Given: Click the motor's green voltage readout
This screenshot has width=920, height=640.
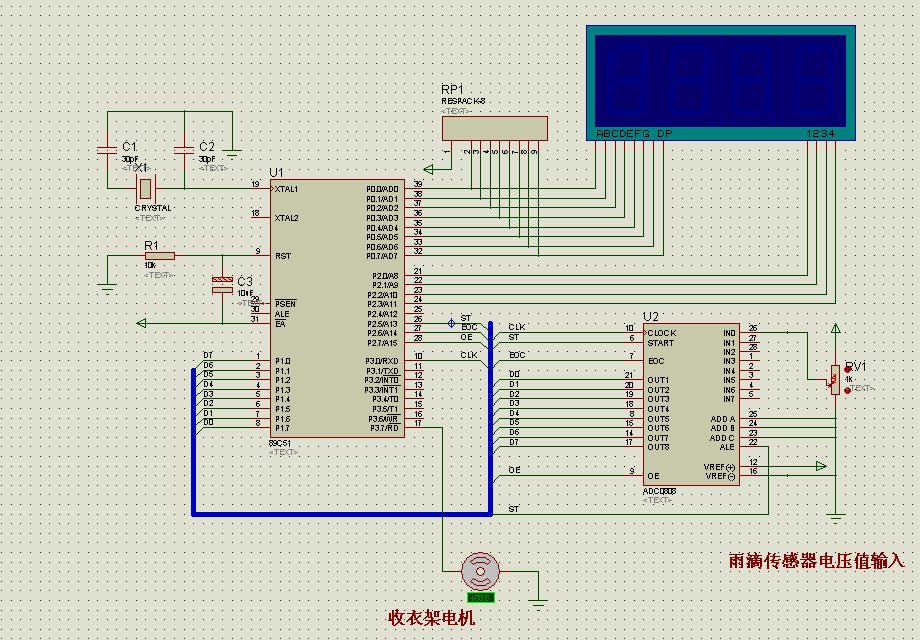Looking at the screenshot, I should 481,598.
